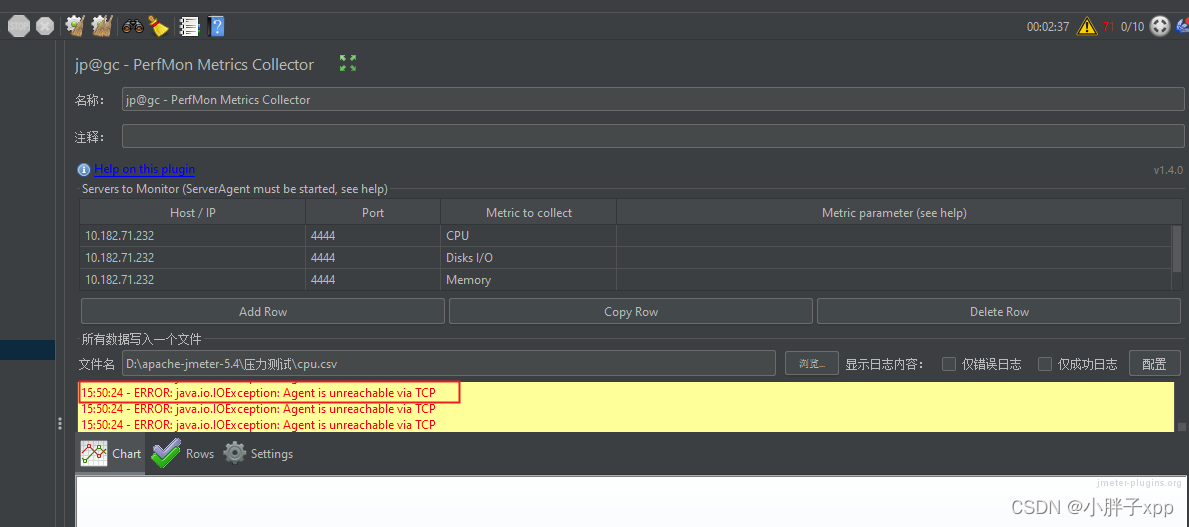Click the Host / IP column header
The height and width of the screenshot is (527, 1189).
(193, 212)
